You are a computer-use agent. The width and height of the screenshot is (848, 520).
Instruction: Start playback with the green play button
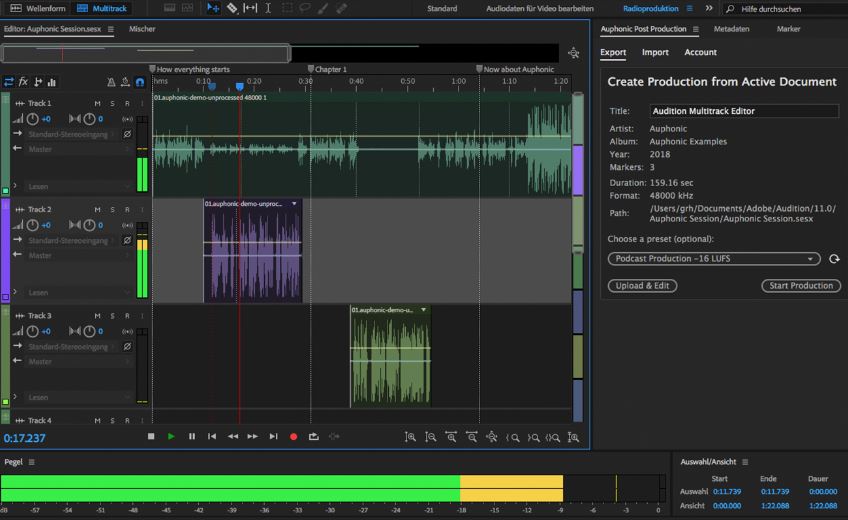(x=171, y=436)
